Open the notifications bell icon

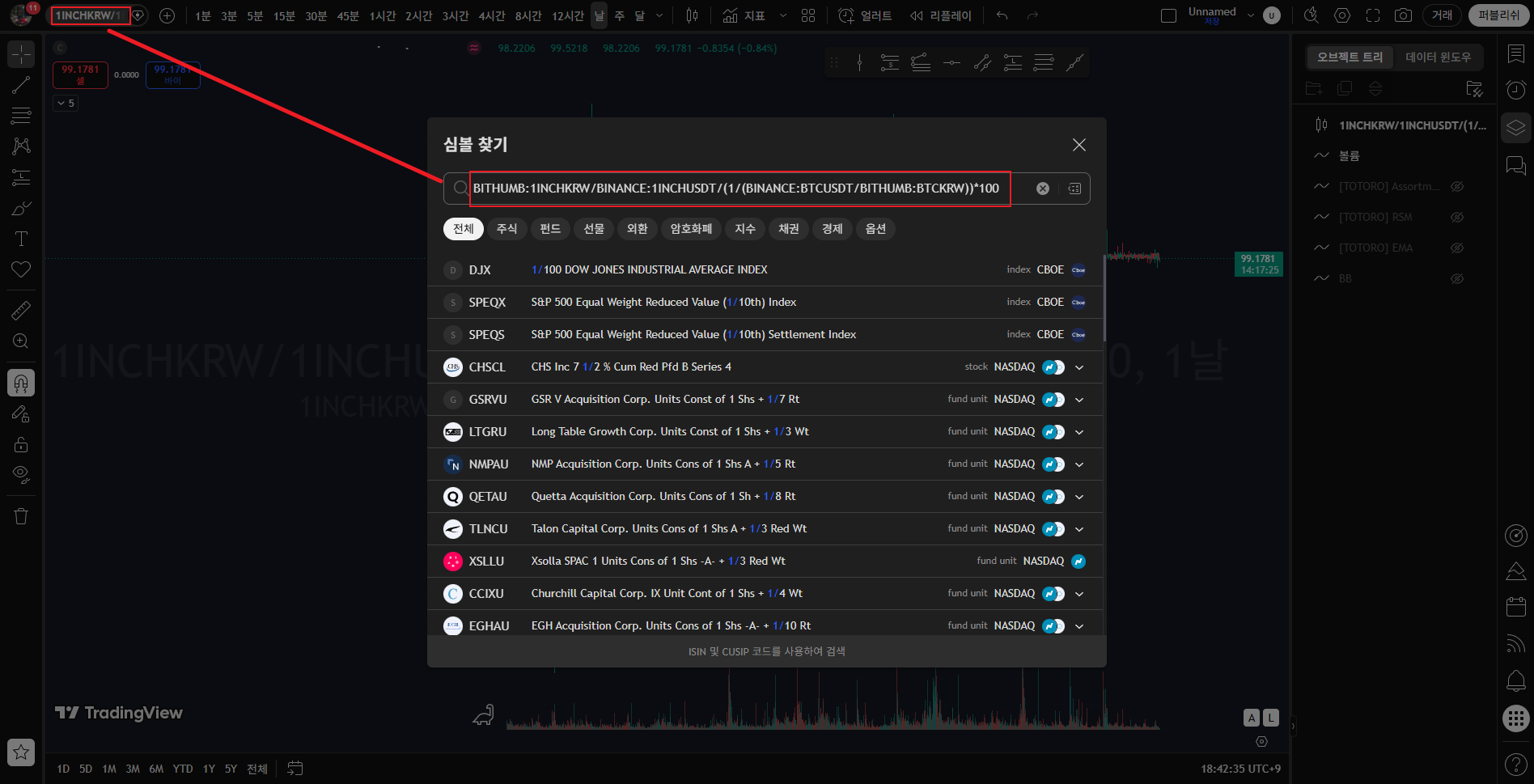pyautogui.click(x=1515, y=680)
